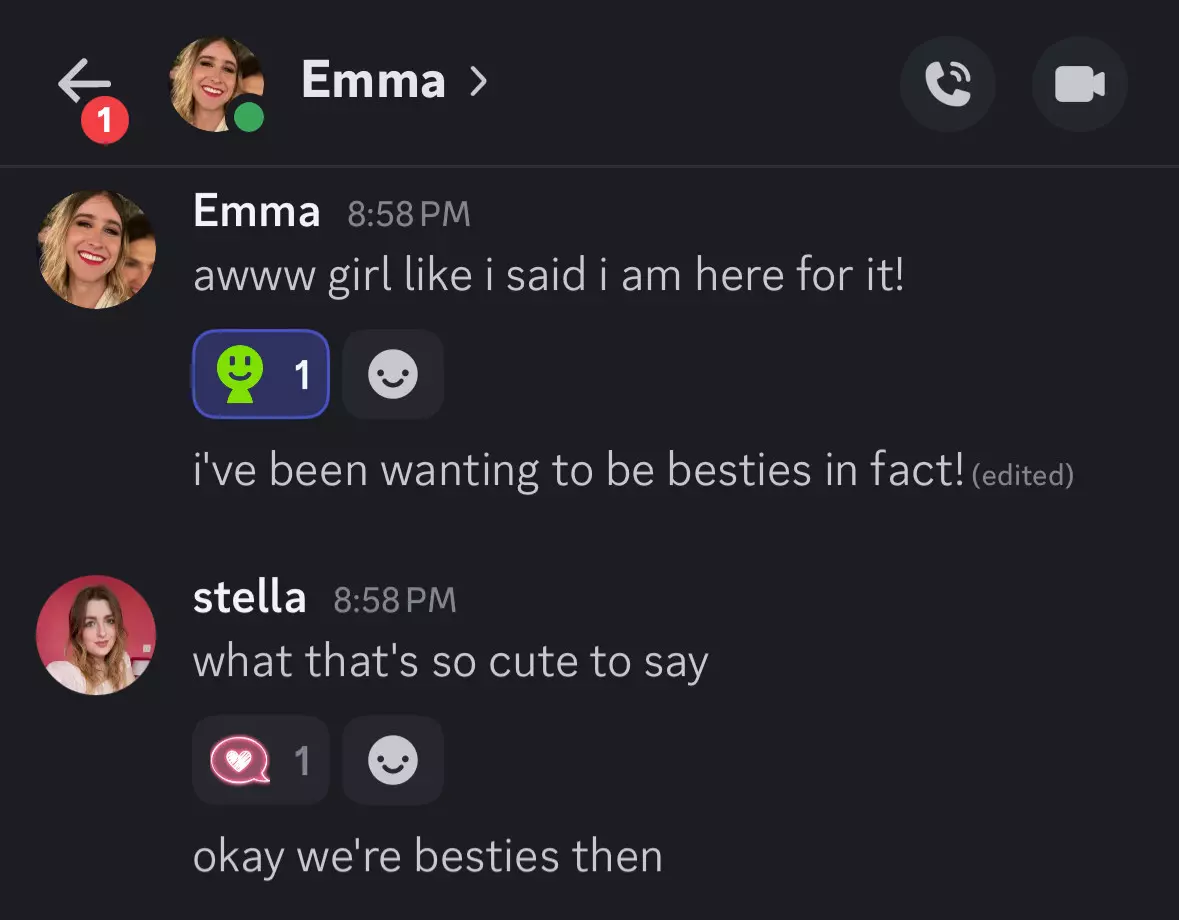Image resolution: width=1179 pixels, height=920 pixels.
Task: Start a voice call with Emma
Action: coord(947,84)
